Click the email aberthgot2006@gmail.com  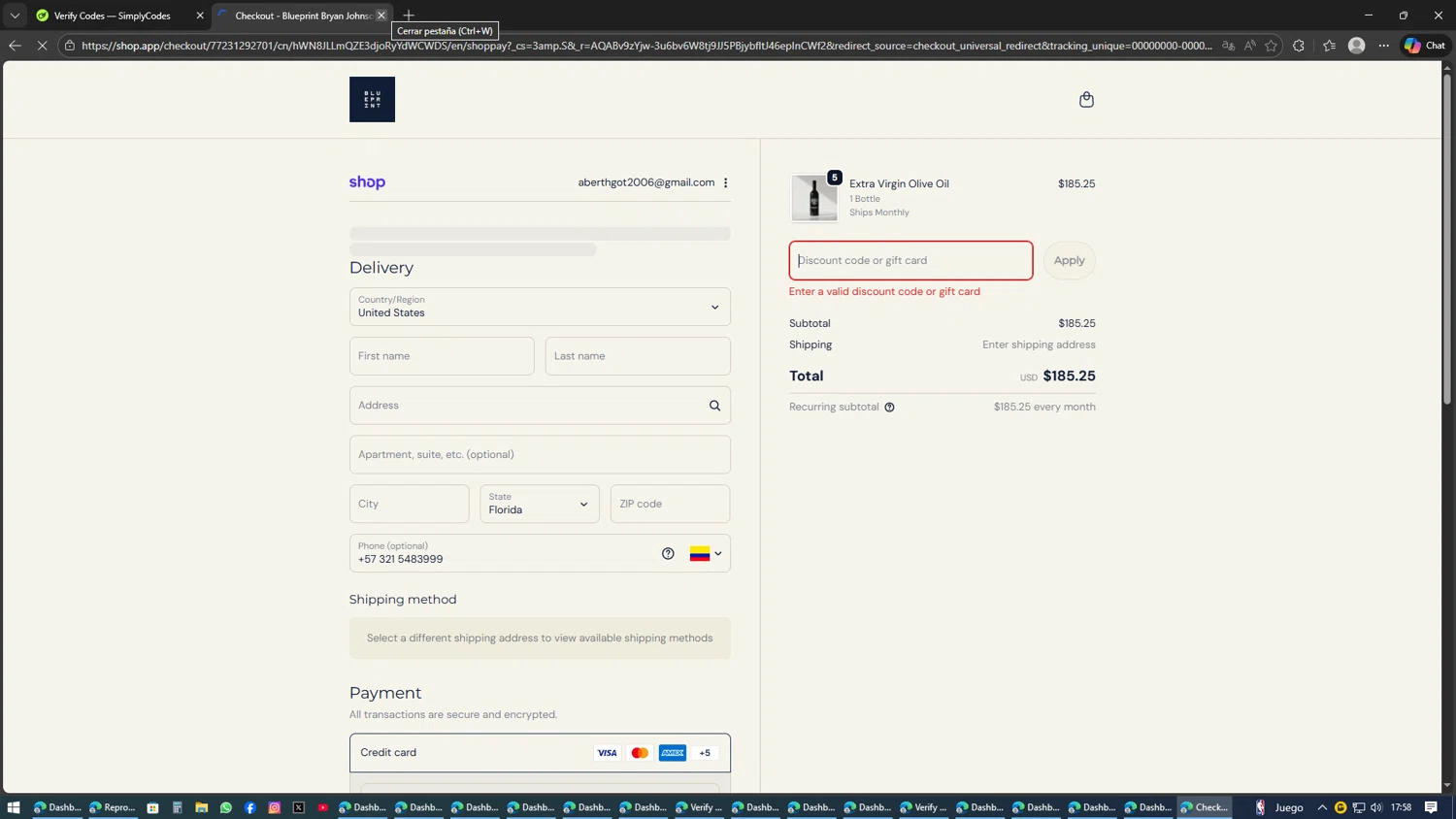click(x=646, y=182)
